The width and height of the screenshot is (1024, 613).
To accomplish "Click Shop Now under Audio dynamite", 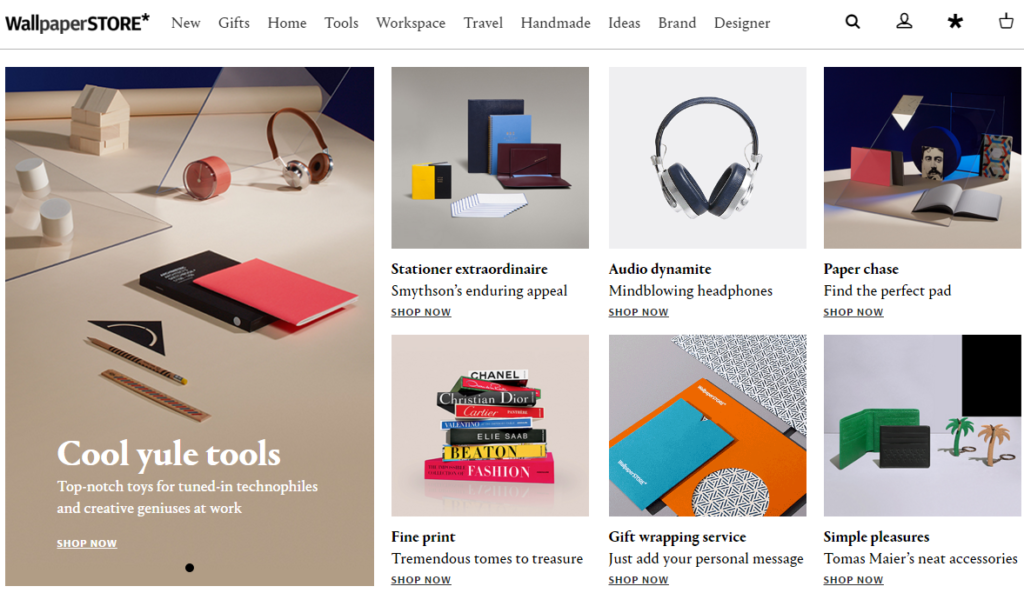I will (x=639, y=312).
